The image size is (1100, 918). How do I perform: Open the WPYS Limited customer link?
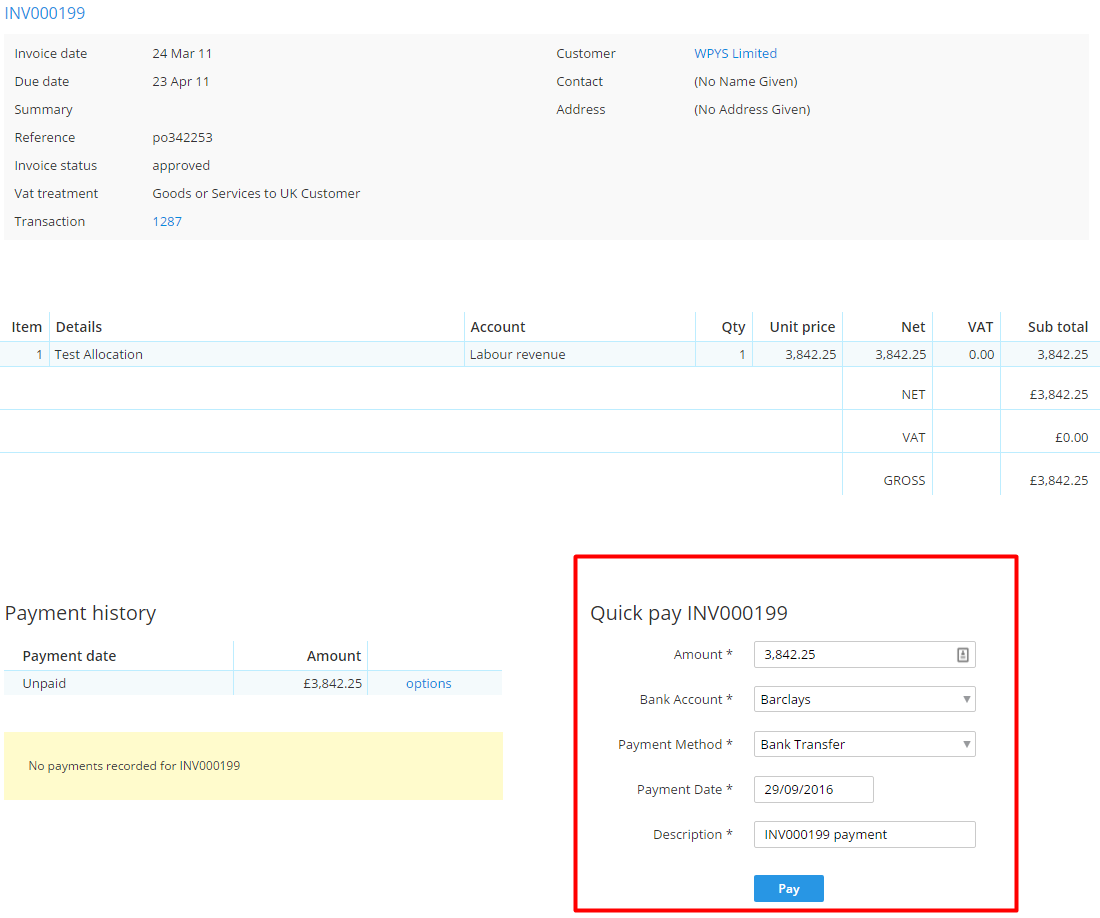pyautogui.click(x=735, y=53)
